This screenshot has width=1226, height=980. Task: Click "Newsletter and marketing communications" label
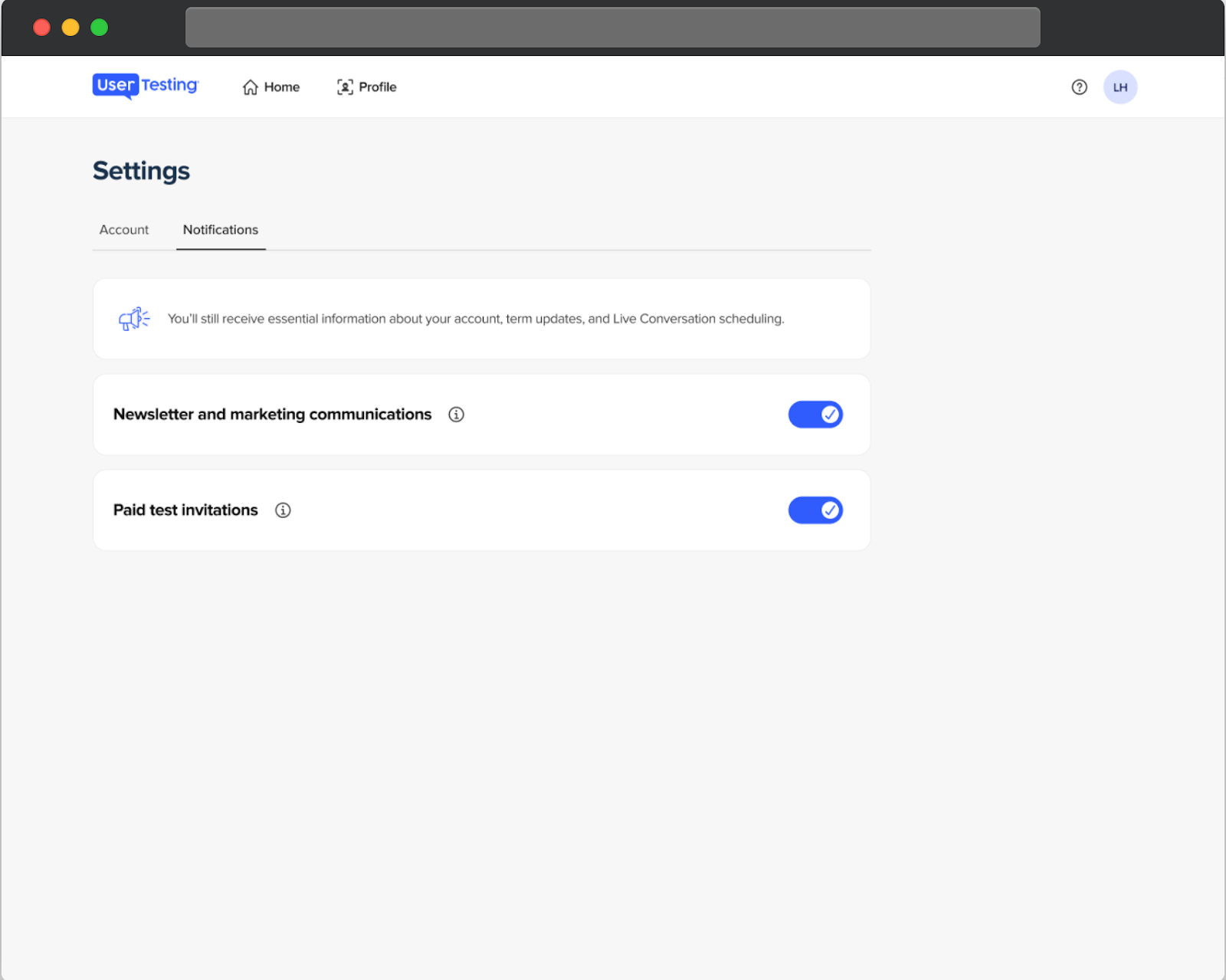coord(272,415)
